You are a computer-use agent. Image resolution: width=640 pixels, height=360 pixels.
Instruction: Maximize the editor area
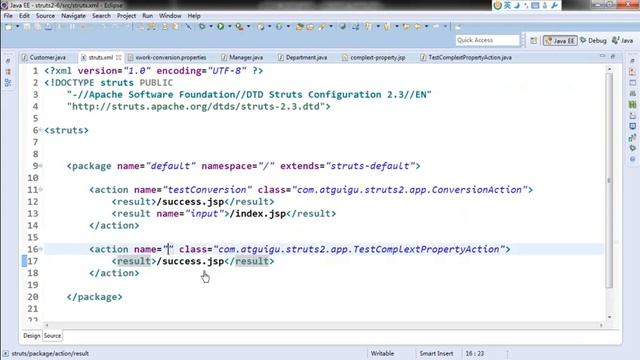[613, 56]
